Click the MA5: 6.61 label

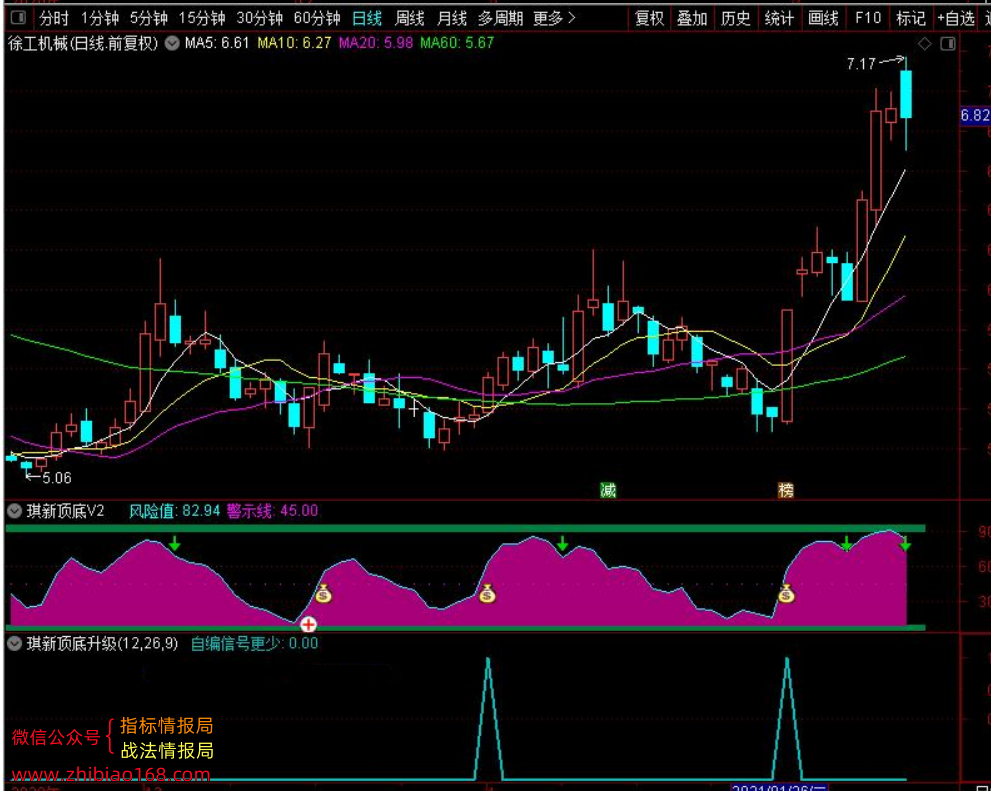217,43
